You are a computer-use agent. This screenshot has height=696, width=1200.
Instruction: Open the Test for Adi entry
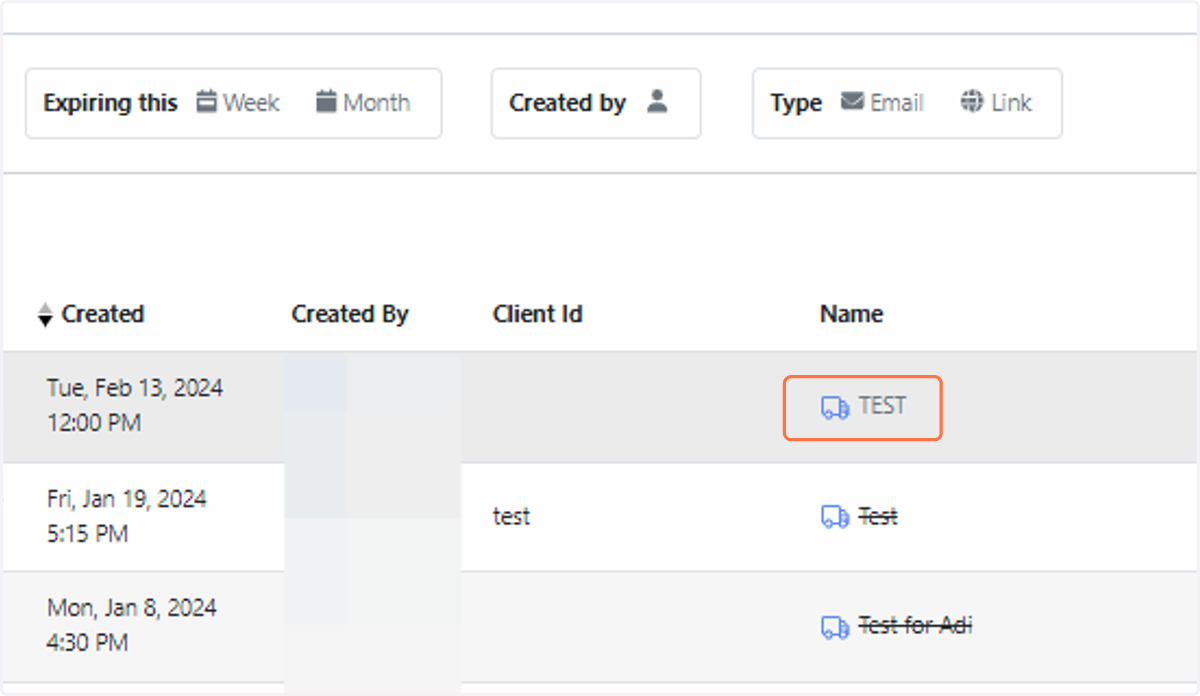point(915,625)
